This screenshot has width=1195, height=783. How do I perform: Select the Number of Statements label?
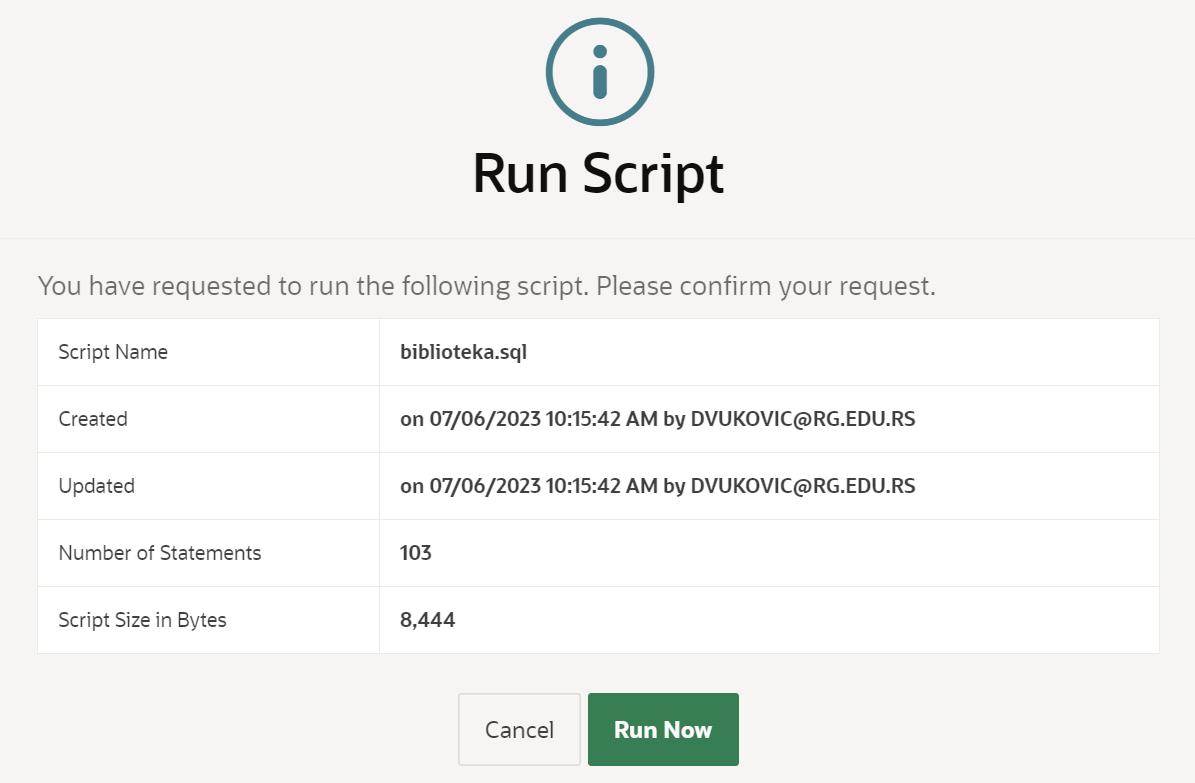tap(160, 553)
